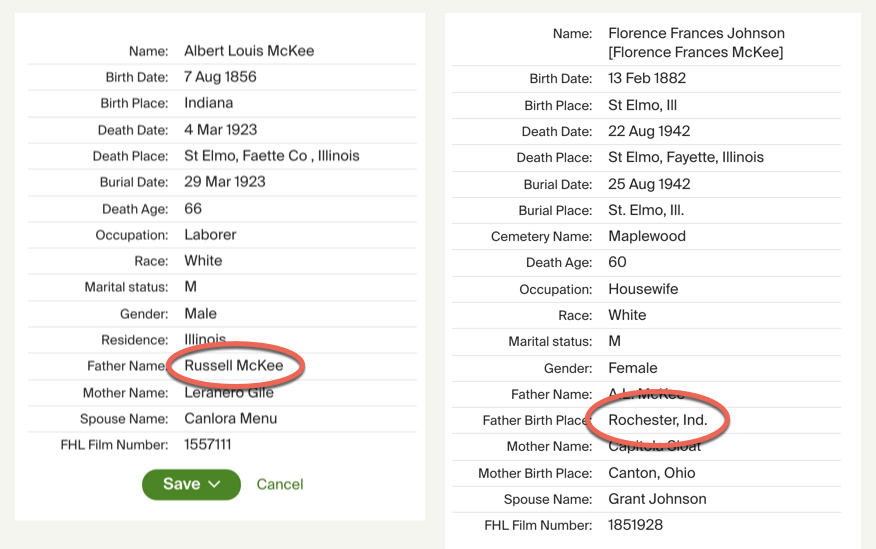876x549 pixels.
Task: Click the burial date 29 Mar 1923
Action: click(224, 182)
